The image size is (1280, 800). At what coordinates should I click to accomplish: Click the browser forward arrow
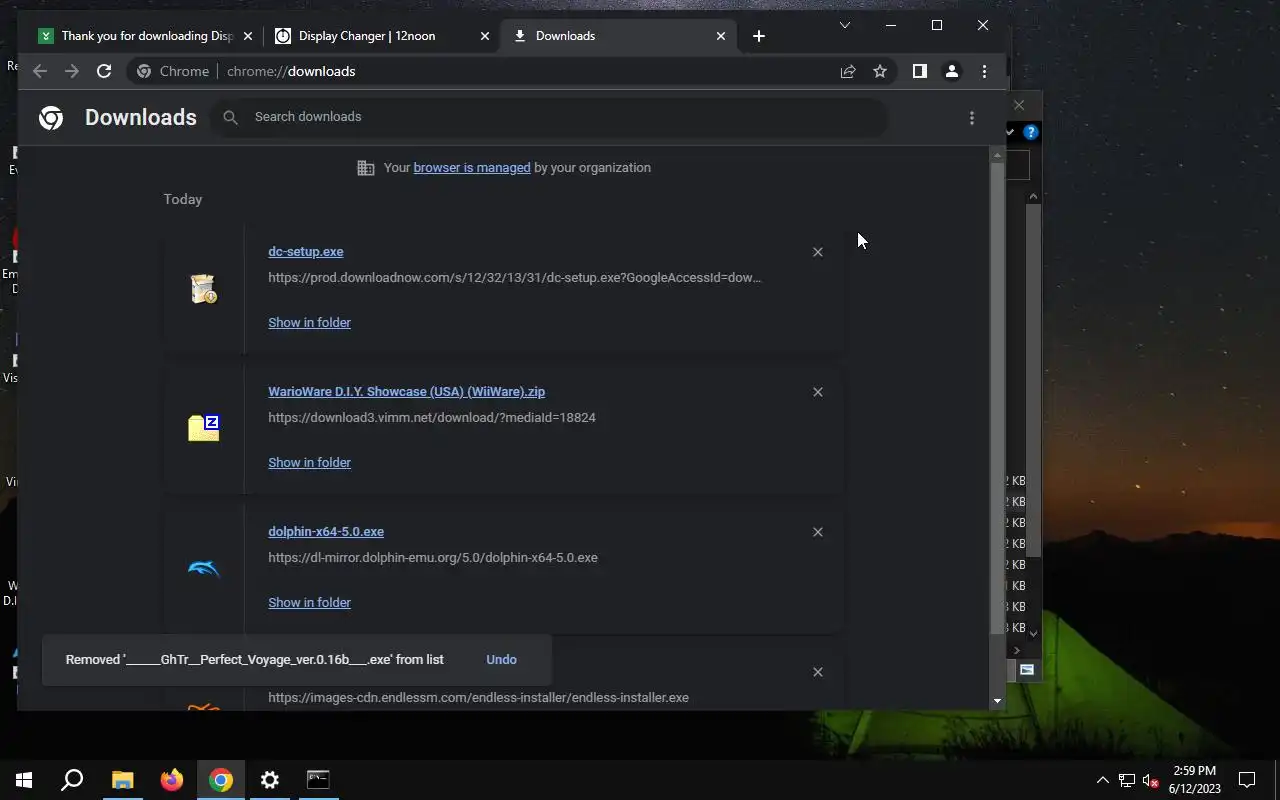click(x=72, y=71)
